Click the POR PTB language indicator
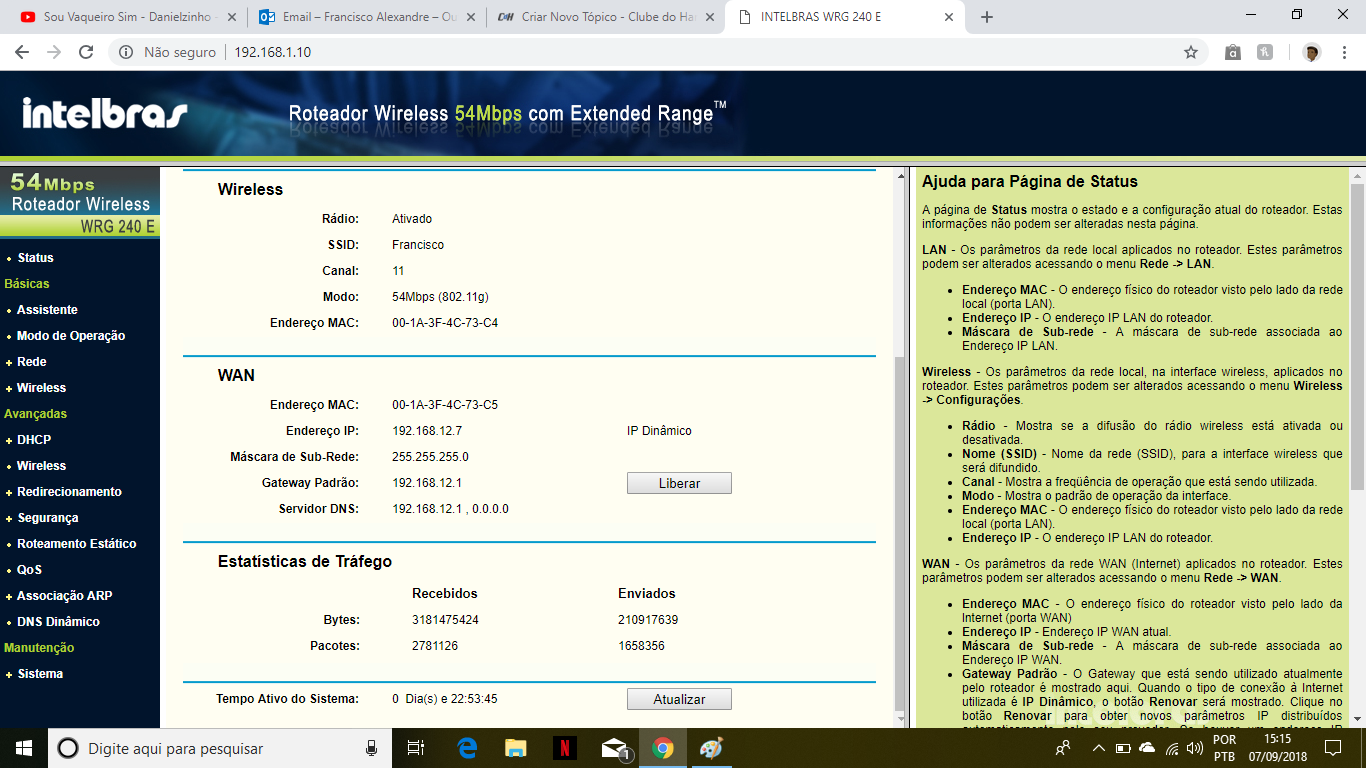The height and width of the screenshot is (768, 1366). click(x=1224, y=748)
